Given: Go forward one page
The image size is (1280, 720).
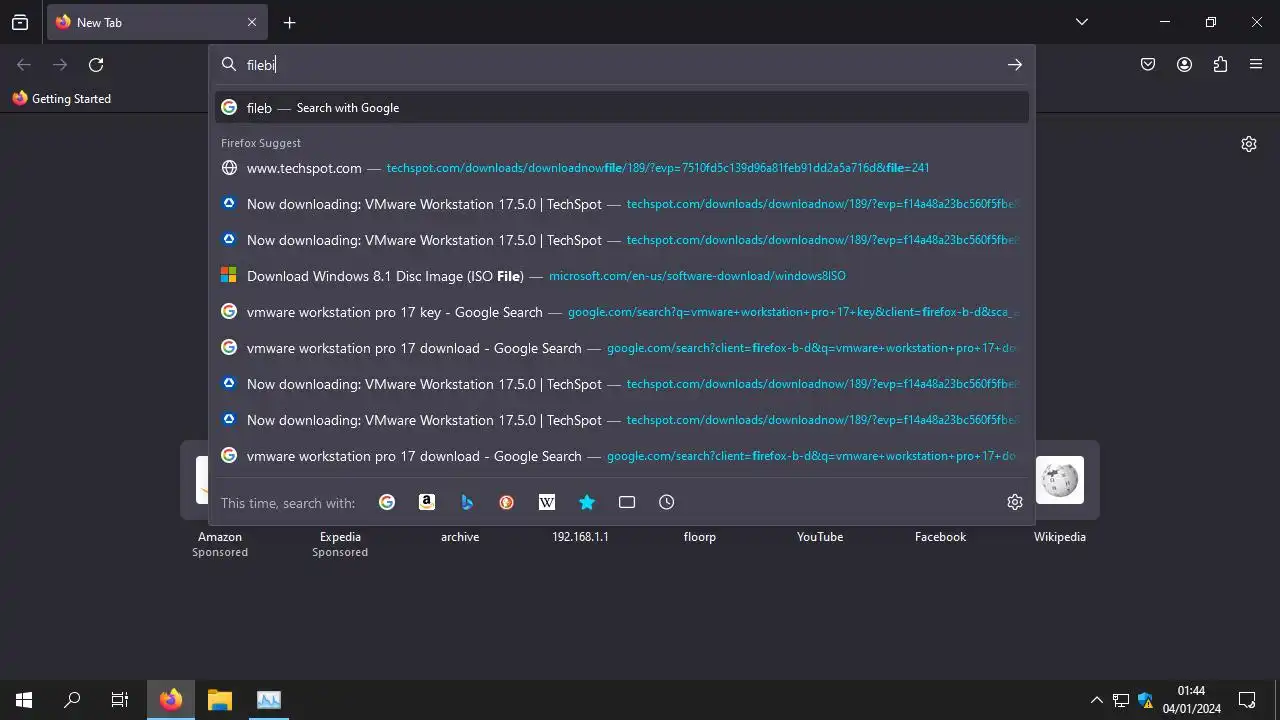Looking at the screenshot, I should (60, 65).
